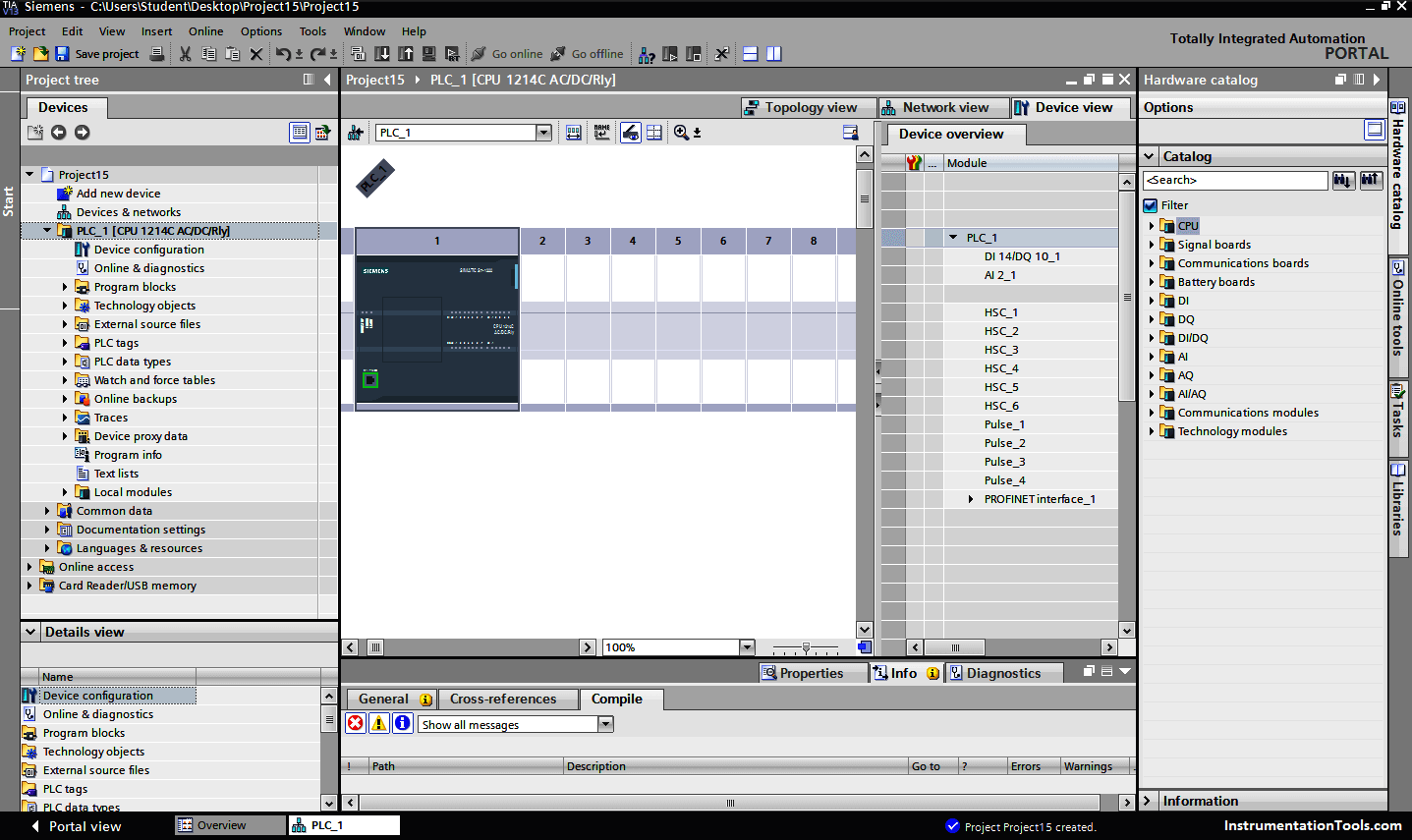Toggle the search upwards icon in catalog
This screenshot has height=840, width=1412.
pos(1371,180)
